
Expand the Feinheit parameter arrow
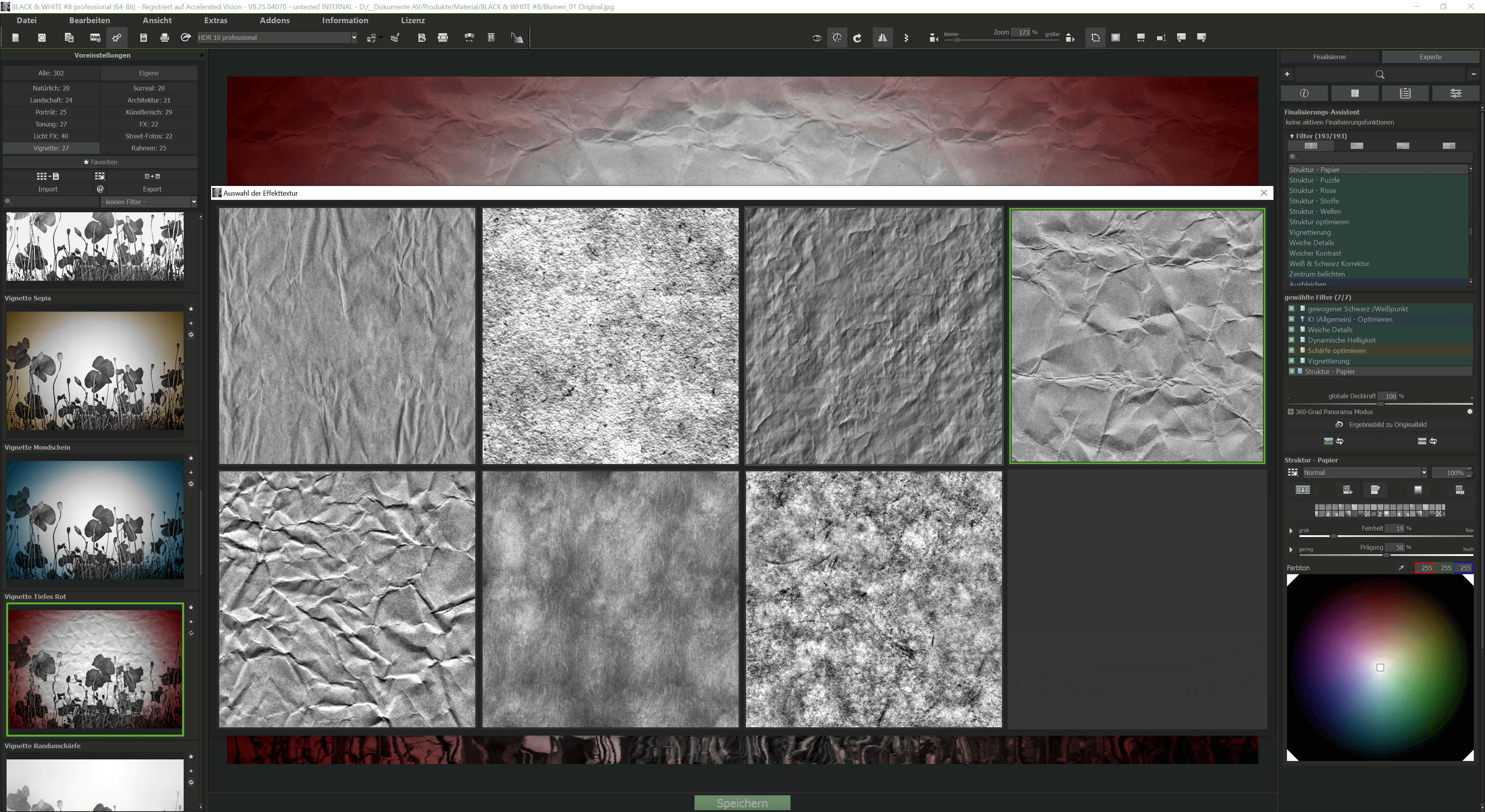pyautogui.click(x=1291, y=530)
